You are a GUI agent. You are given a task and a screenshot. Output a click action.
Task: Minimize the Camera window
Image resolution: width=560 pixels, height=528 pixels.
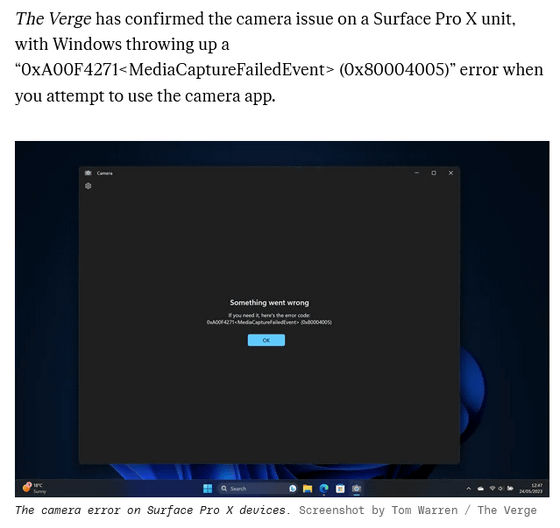coord(416,173)
